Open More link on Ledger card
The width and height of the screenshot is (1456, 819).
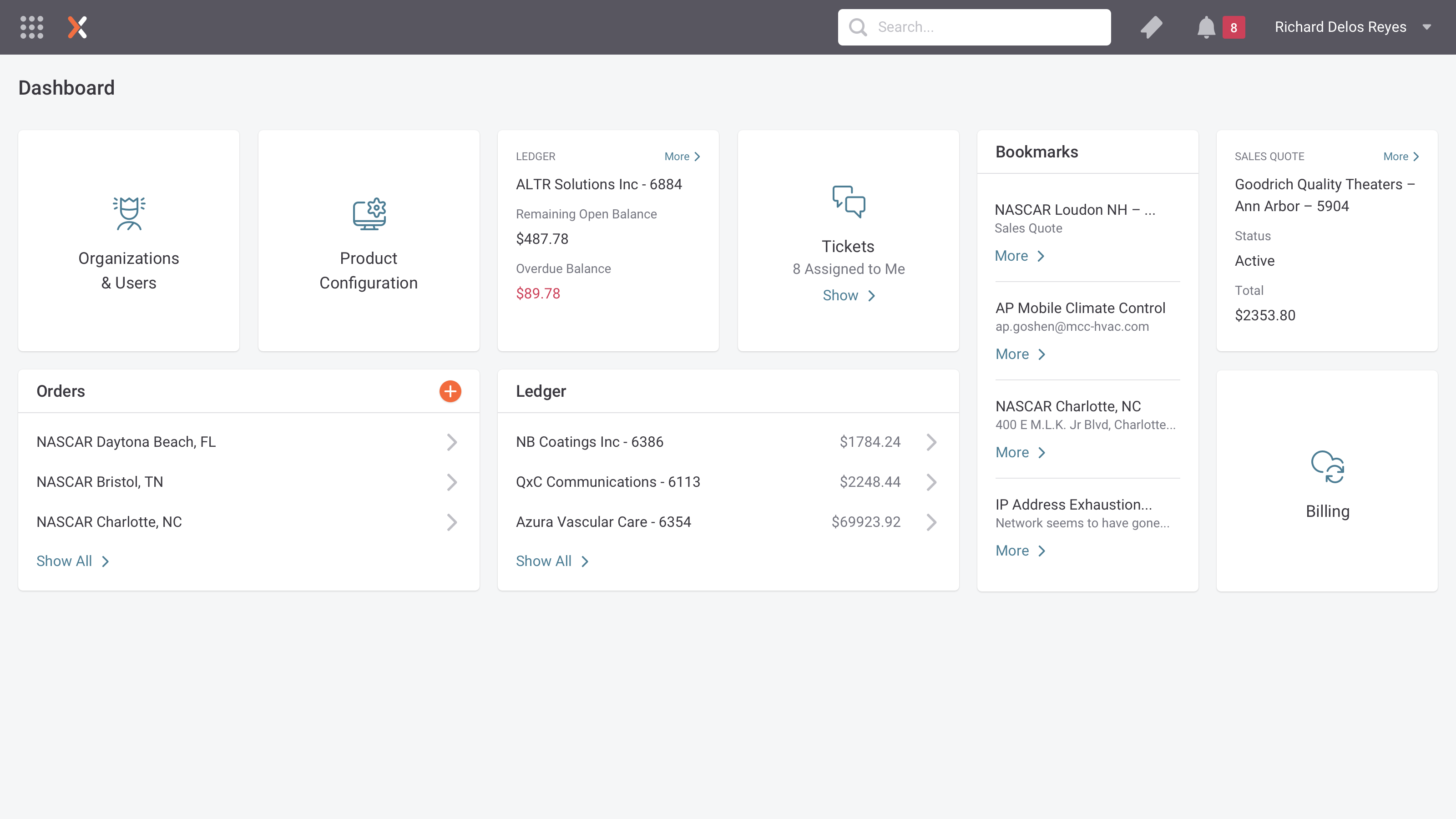click(682, 157)
